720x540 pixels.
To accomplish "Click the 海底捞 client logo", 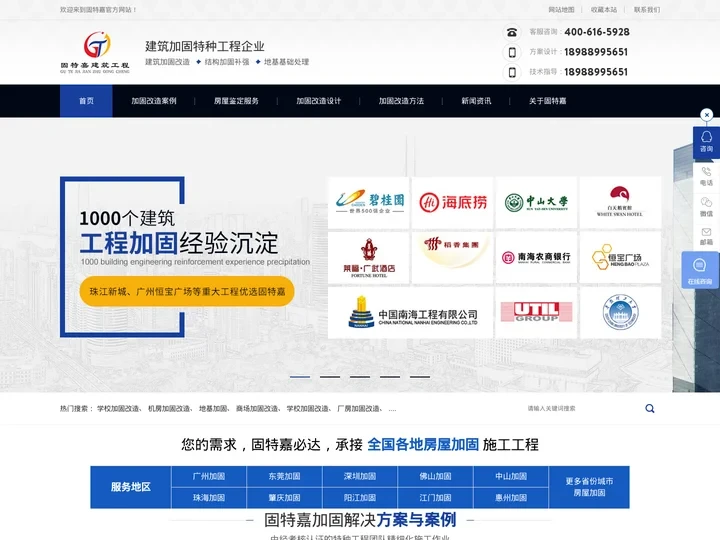I will tap(452, 202).
